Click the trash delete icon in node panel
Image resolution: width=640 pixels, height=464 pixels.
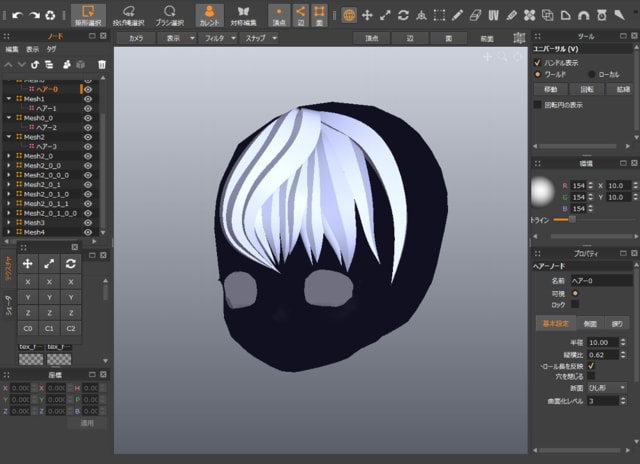point(102,64)
